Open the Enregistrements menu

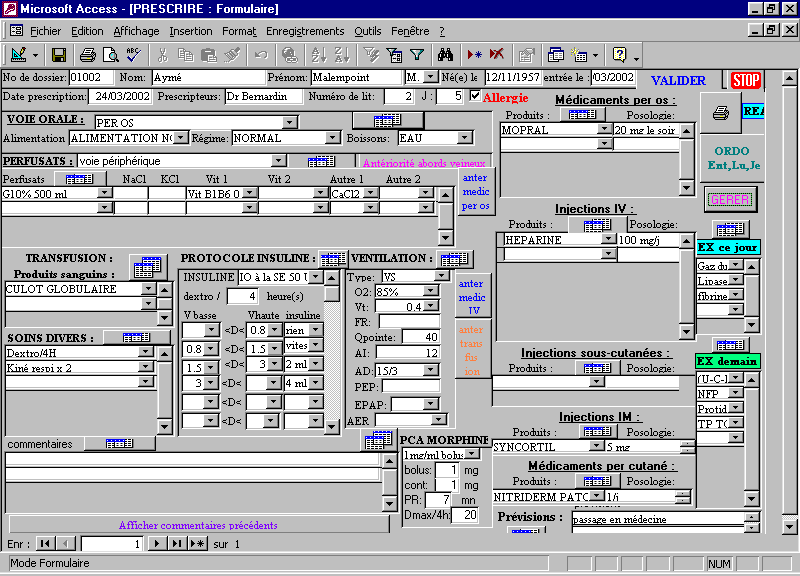[305, 31]
